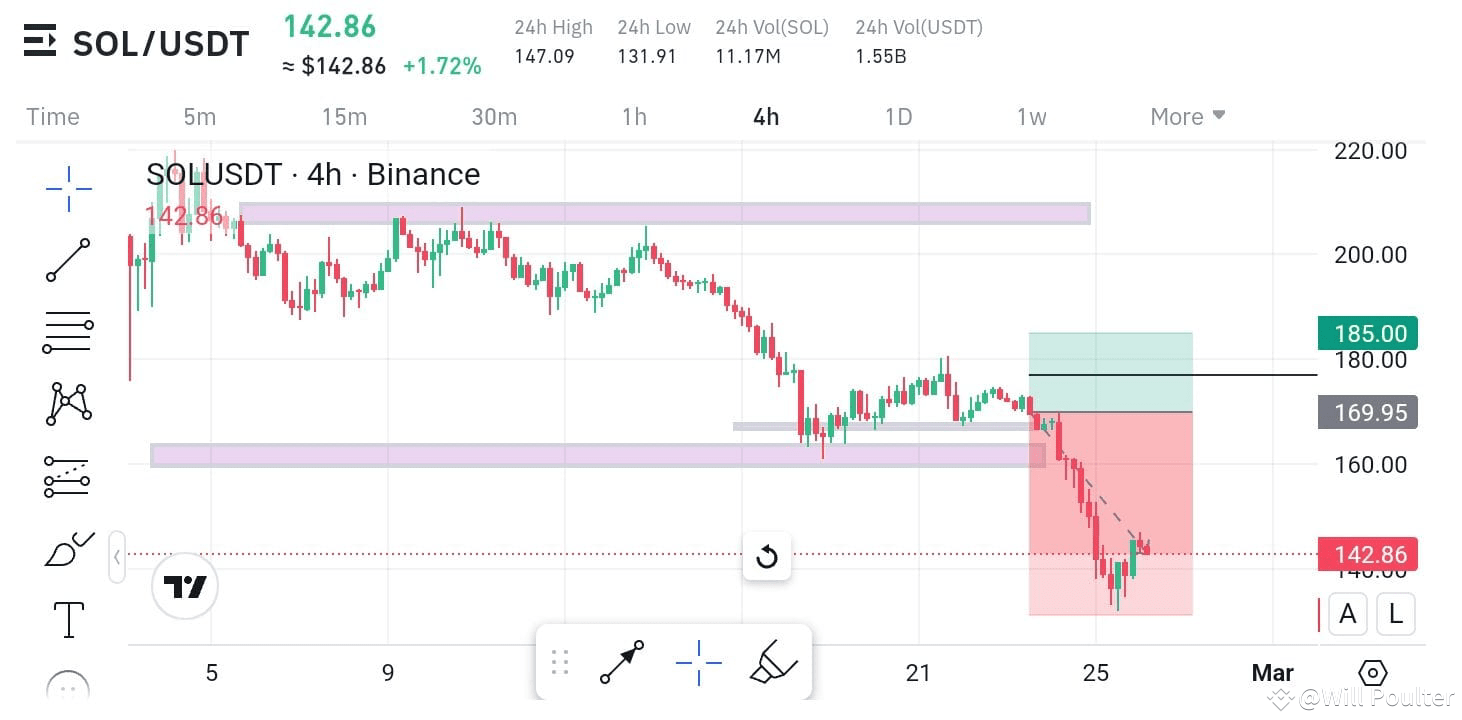Viewport: 1462px width, 720px height.
Task: Select the pitchfork drawing tool
Action: (x=67, y=475)
